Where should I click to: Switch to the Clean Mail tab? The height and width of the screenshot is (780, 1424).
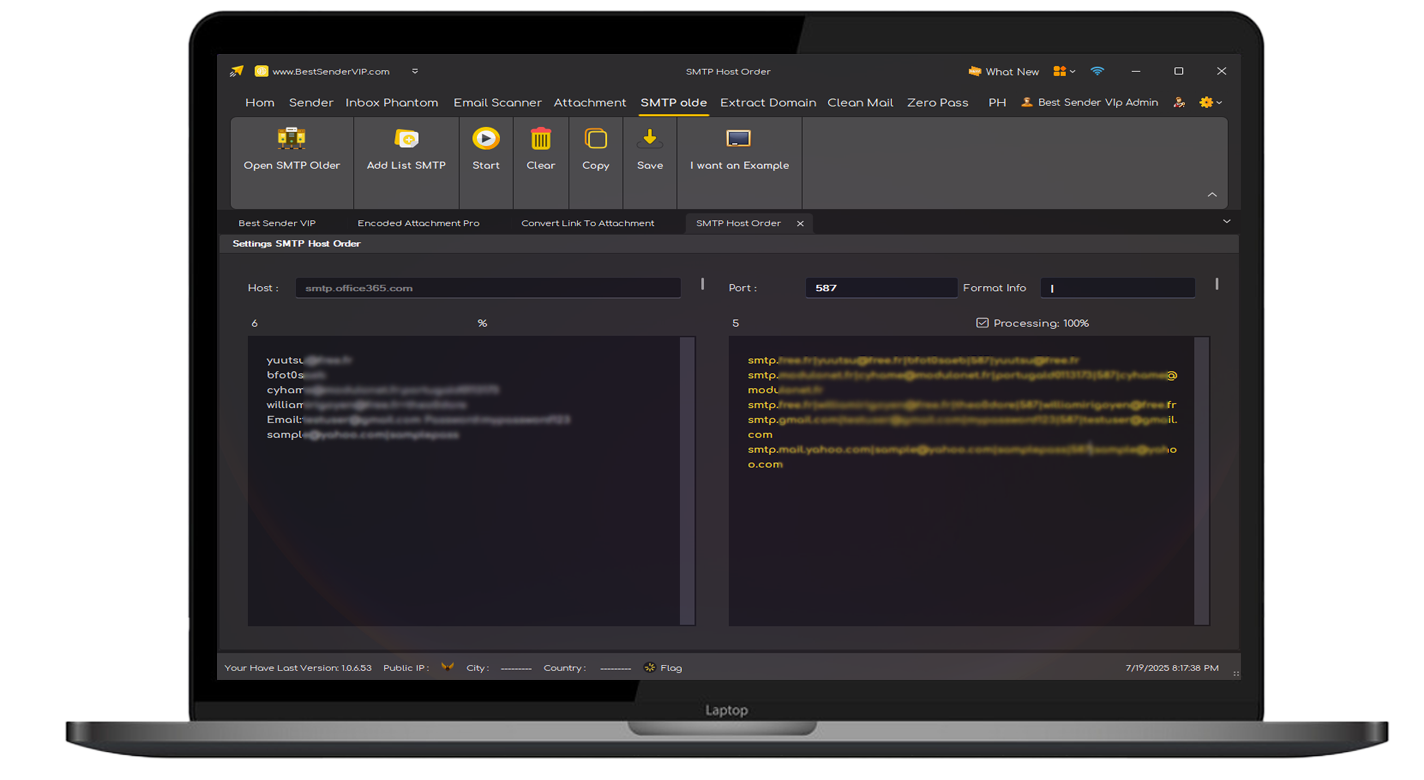860,102
